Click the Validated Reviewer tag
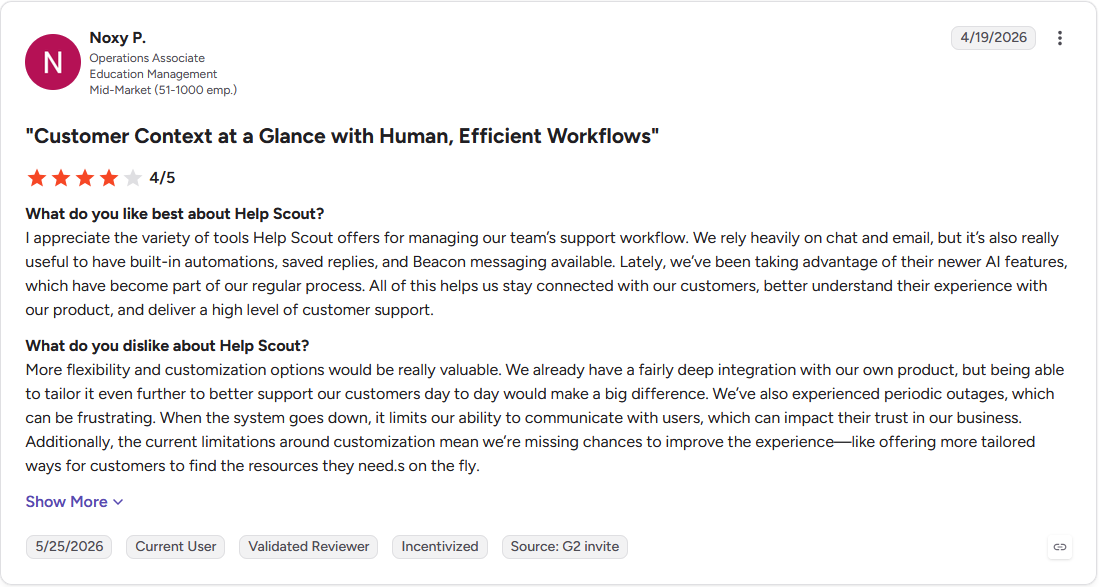Screen dimensions: 1099x587 click(308, 546)
